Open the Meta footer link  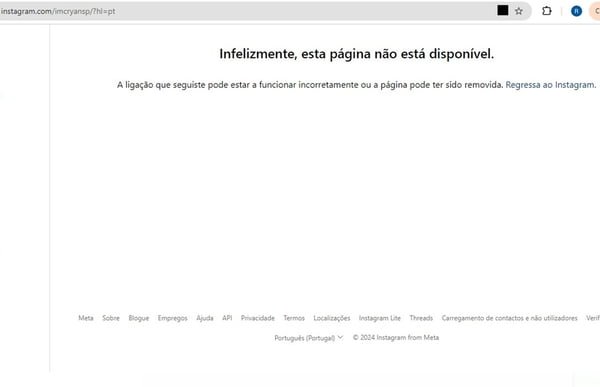tap(86, 318)
